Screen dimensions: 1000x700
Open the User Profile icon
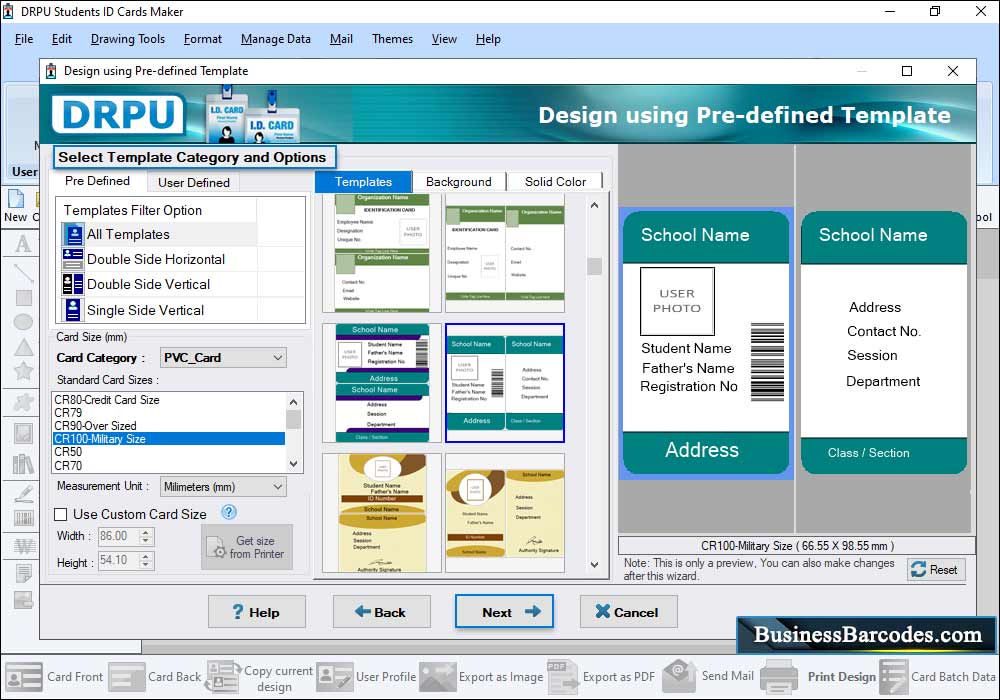point(335,676)
